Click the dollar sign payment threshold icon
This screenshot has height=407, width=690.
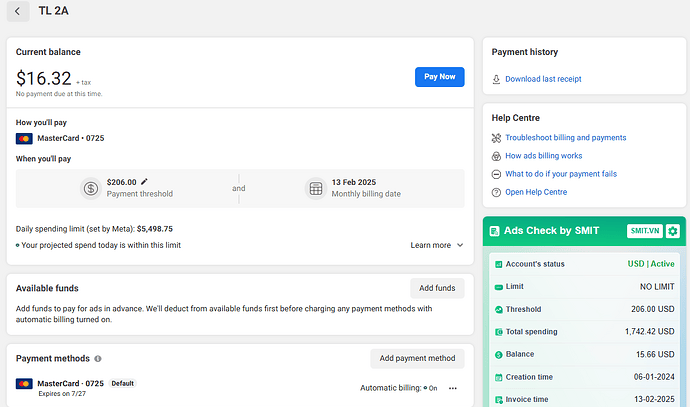click(x=91, y=188)
